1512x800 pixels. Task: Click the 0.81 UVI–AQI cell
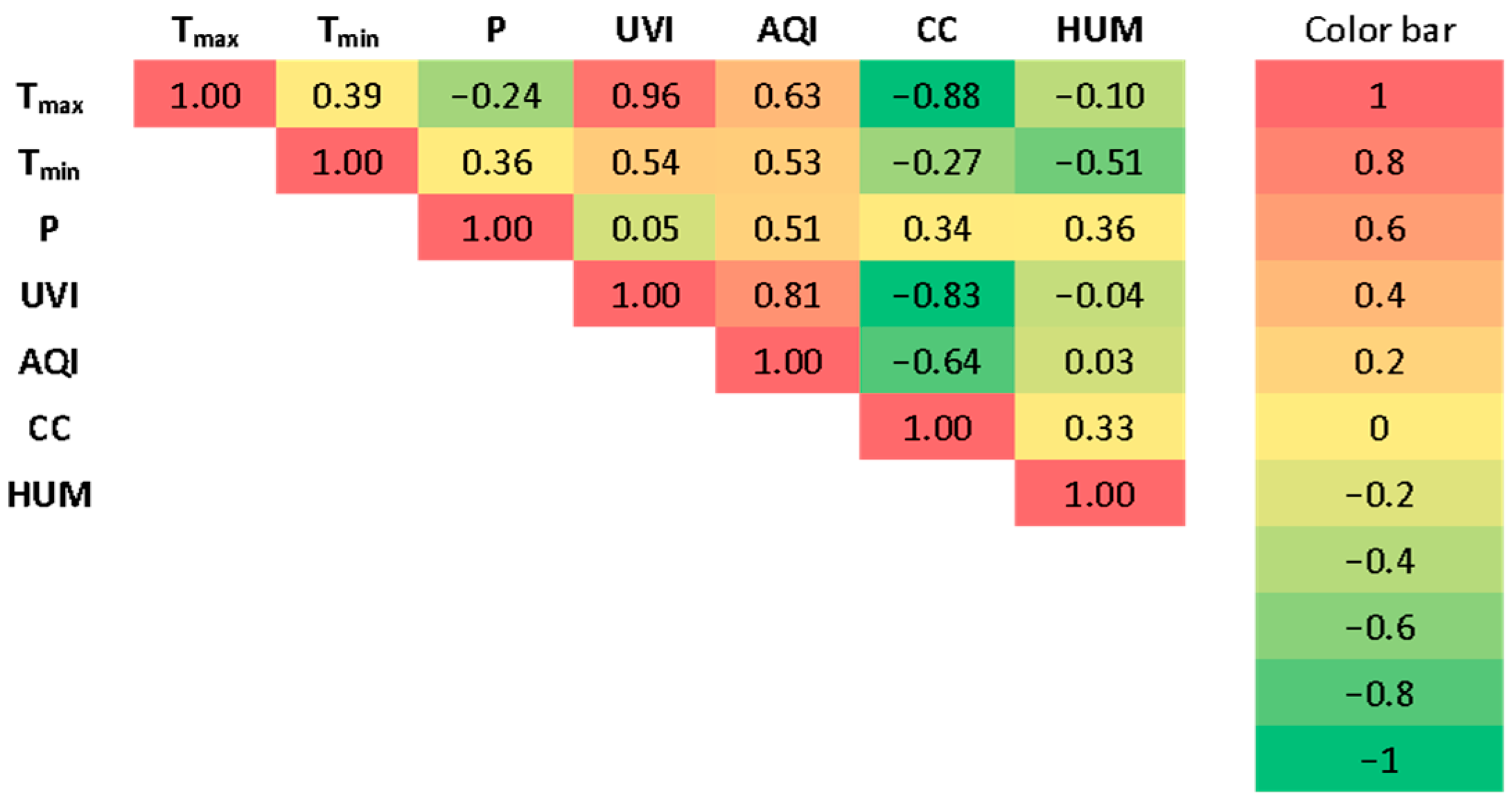787,294
